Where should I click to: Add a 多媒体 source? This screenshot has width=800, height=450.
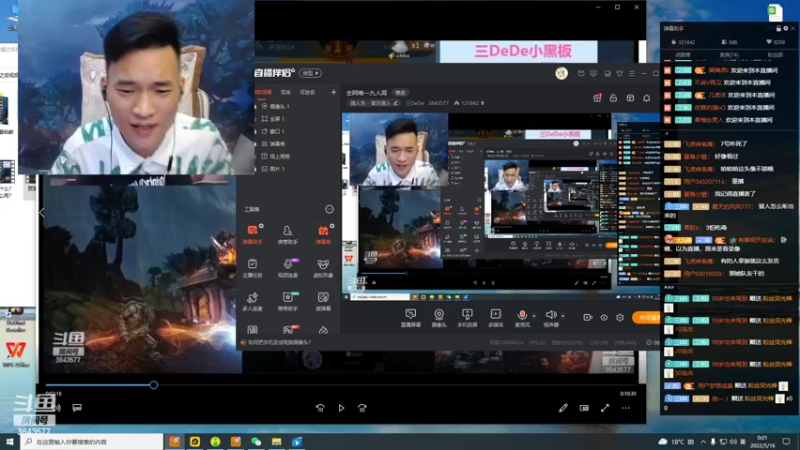pos(495,317)
